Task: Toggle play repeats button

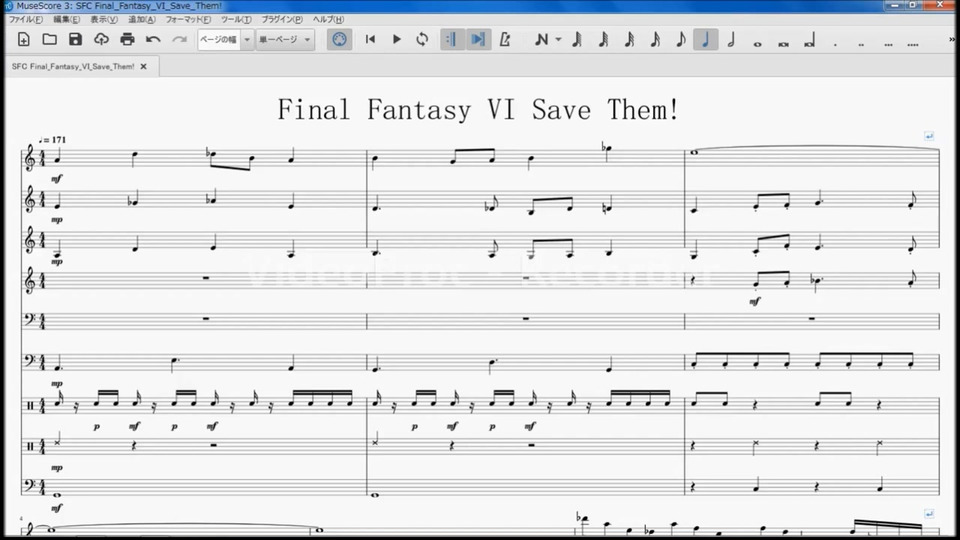Action: [451, 40]
